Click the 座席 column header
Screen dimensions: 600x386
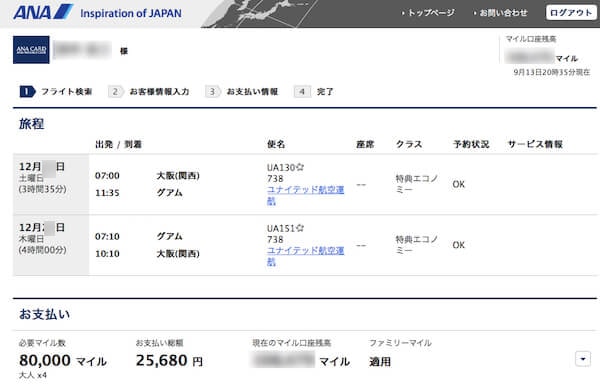365,144
